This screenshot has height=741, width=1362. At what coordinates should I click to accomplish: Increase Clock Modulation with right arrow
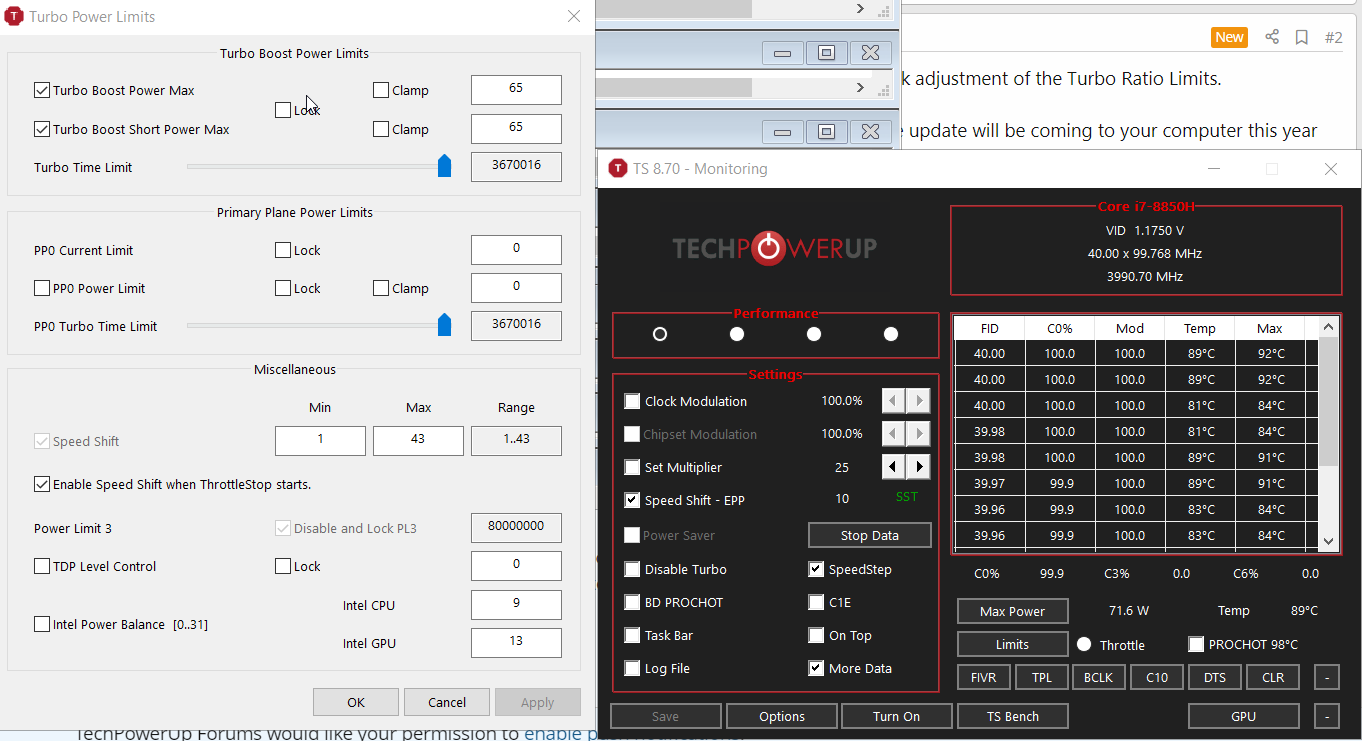(918, 401)
